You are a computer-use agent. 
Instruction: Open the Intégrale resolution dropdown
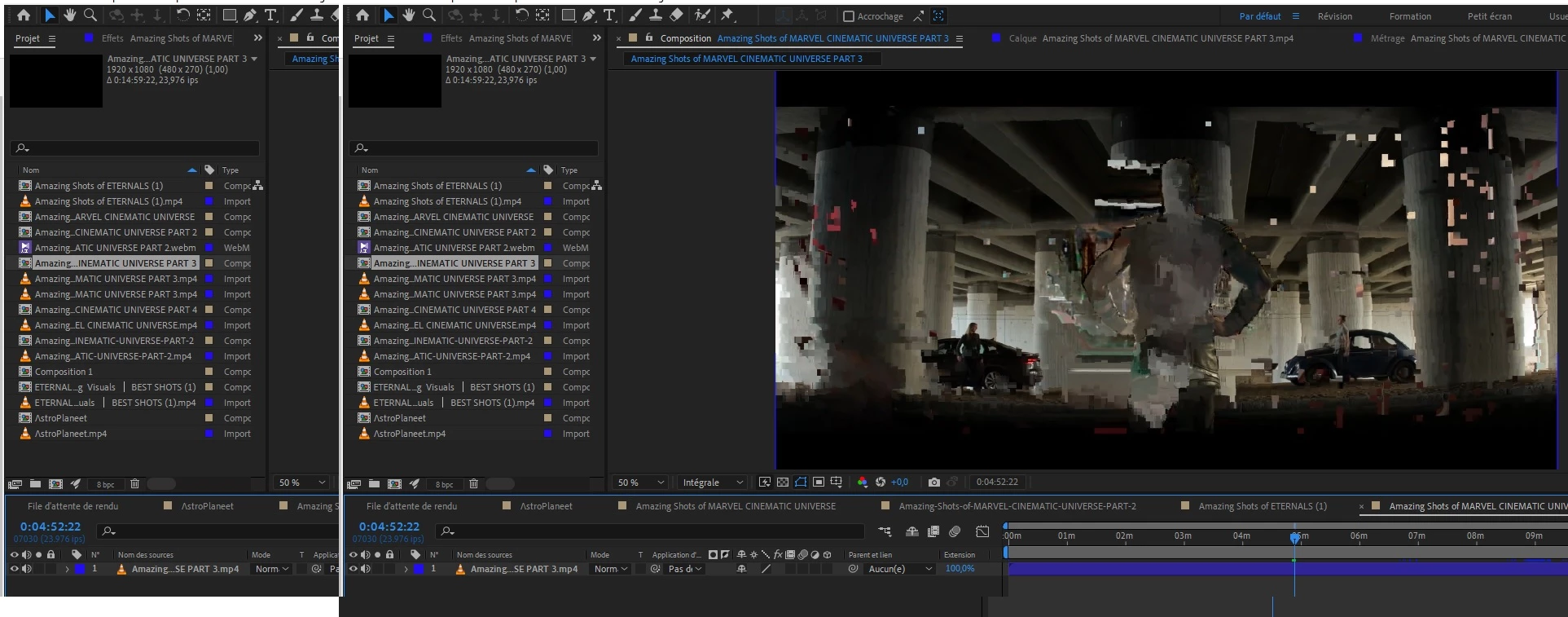713,483
